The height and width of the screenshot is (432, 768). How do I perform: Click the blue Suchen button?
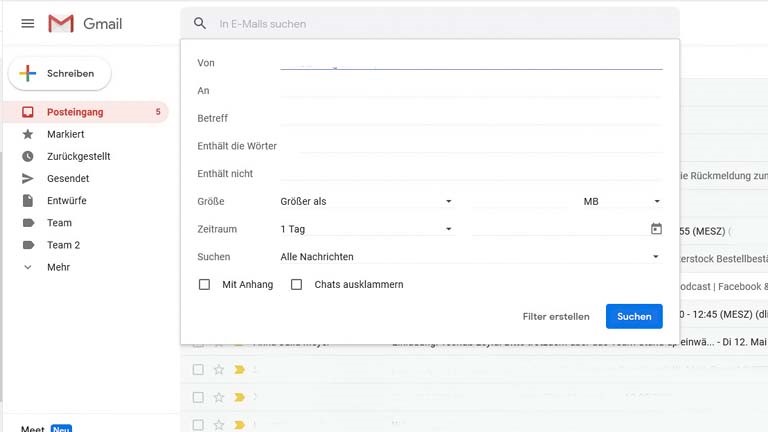634,316
